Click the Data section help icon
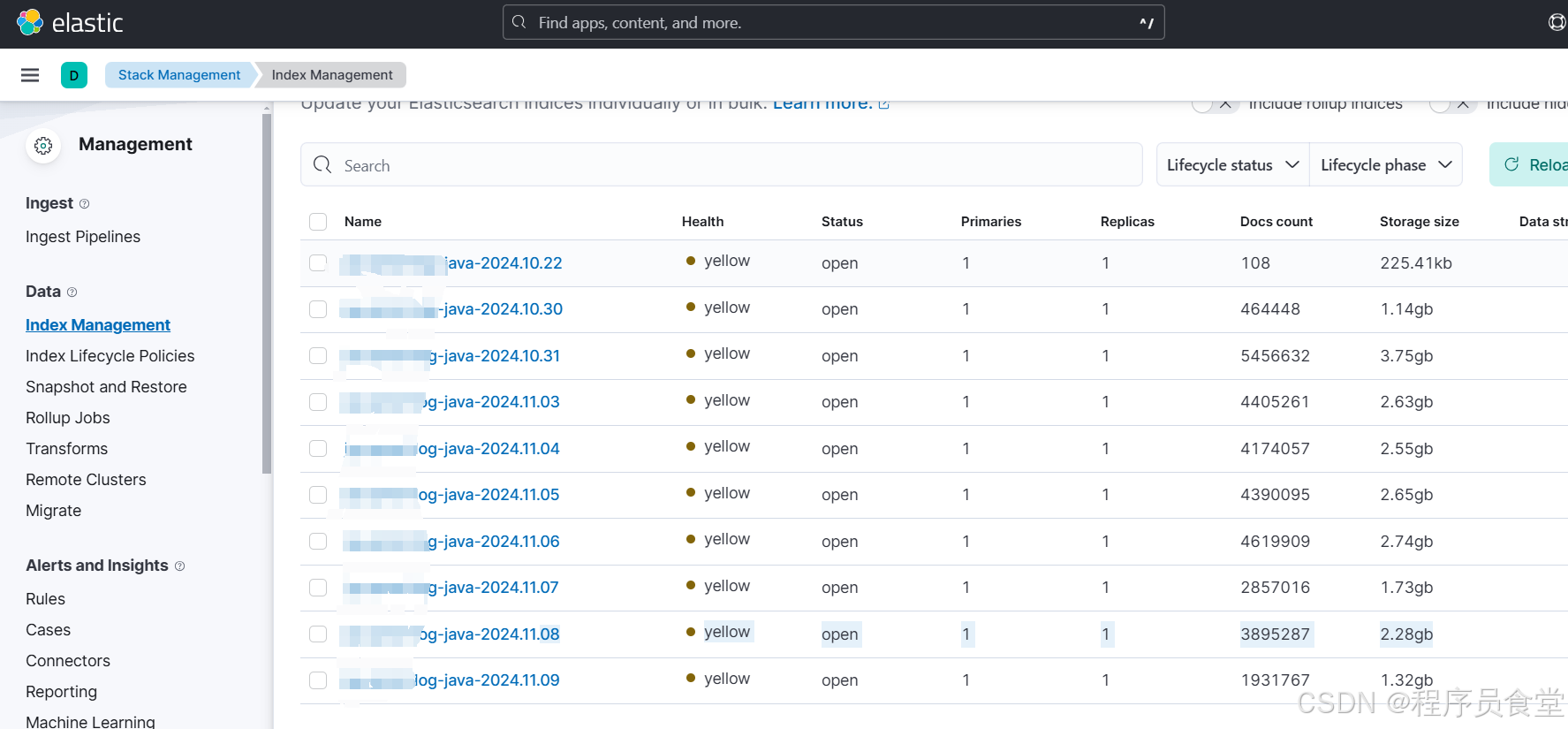 (x=72, y=292)
